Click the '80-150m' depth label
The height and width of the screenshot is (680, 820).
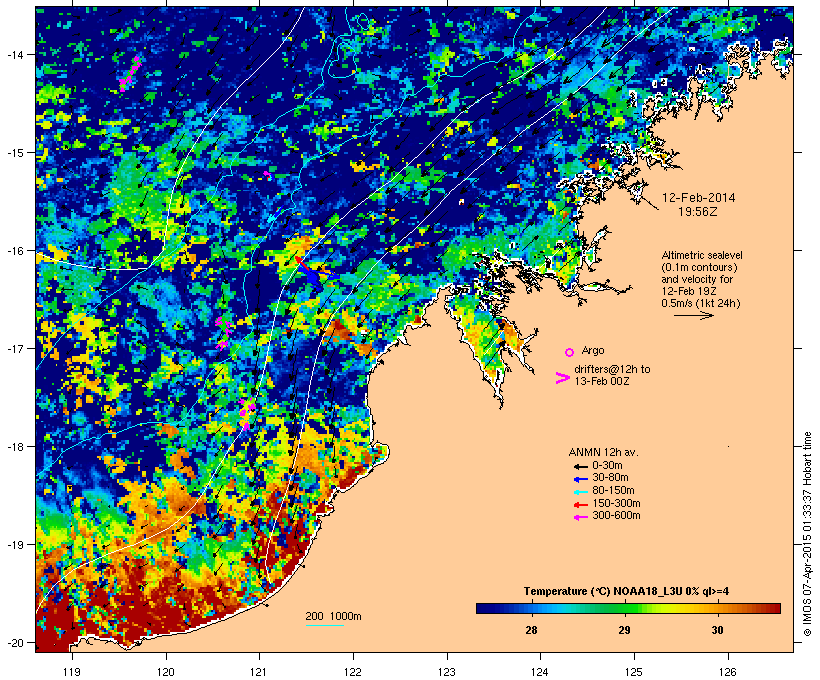pyautogui.click(x=613, y=491)
